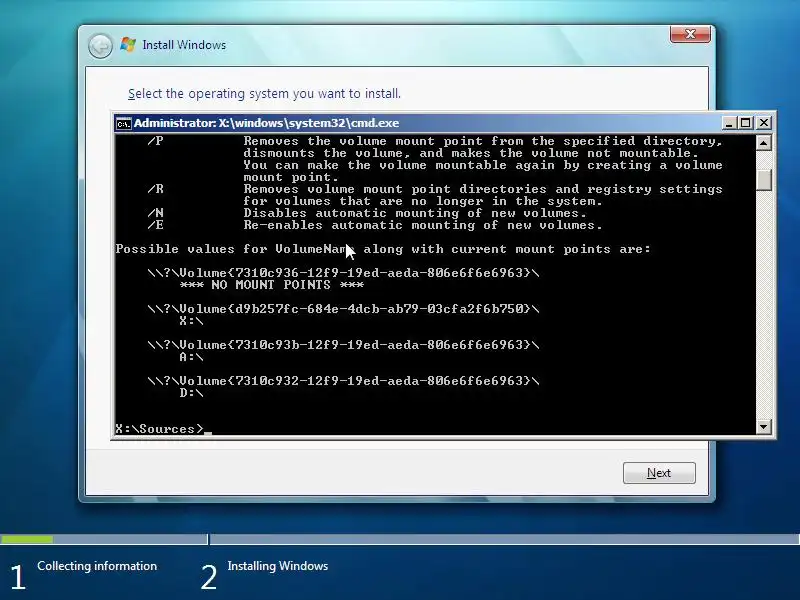Click the A:\ mount point line
The height and width of the screenshot is (600, 800).
click(191, 357)
